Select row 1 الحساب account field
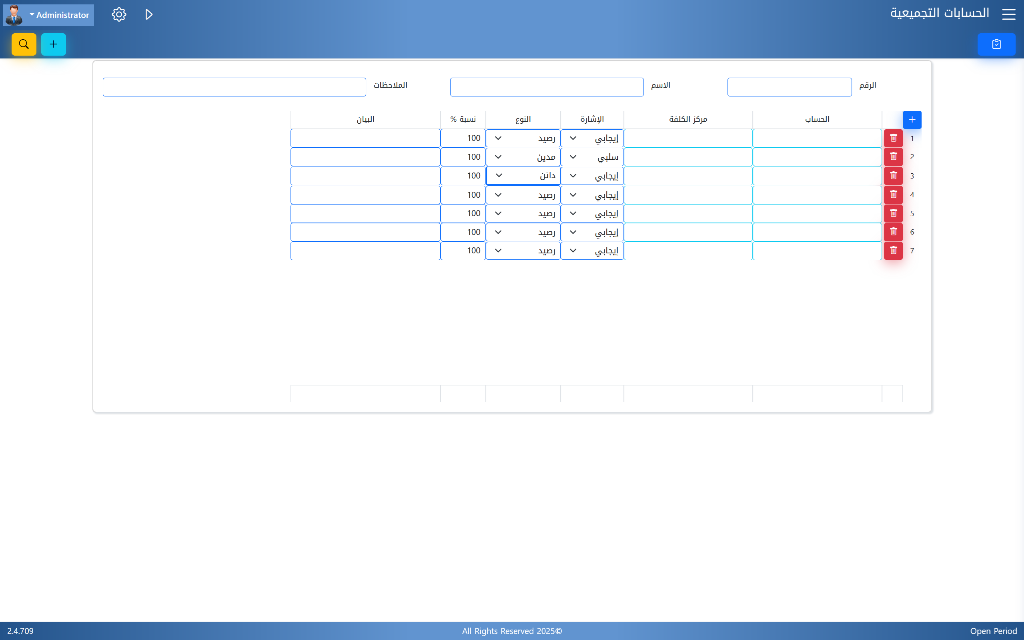Image resolution: width=1024 pixels, height=640 pixels. click(817, 138)
